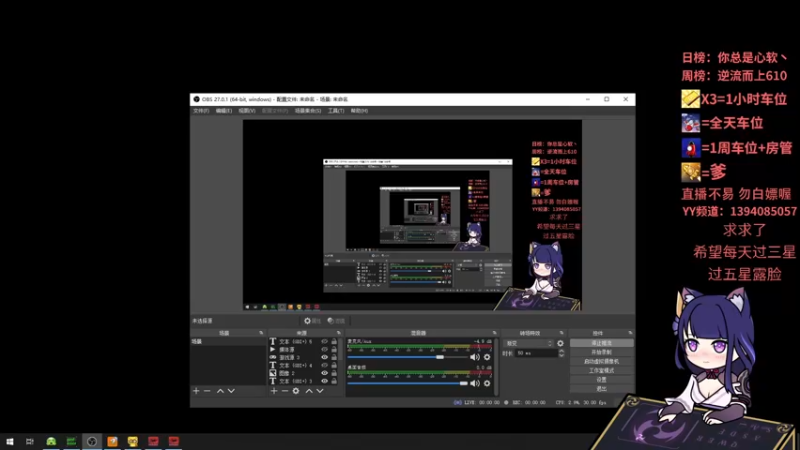Move source down in Sources panel

click(320, 391)
